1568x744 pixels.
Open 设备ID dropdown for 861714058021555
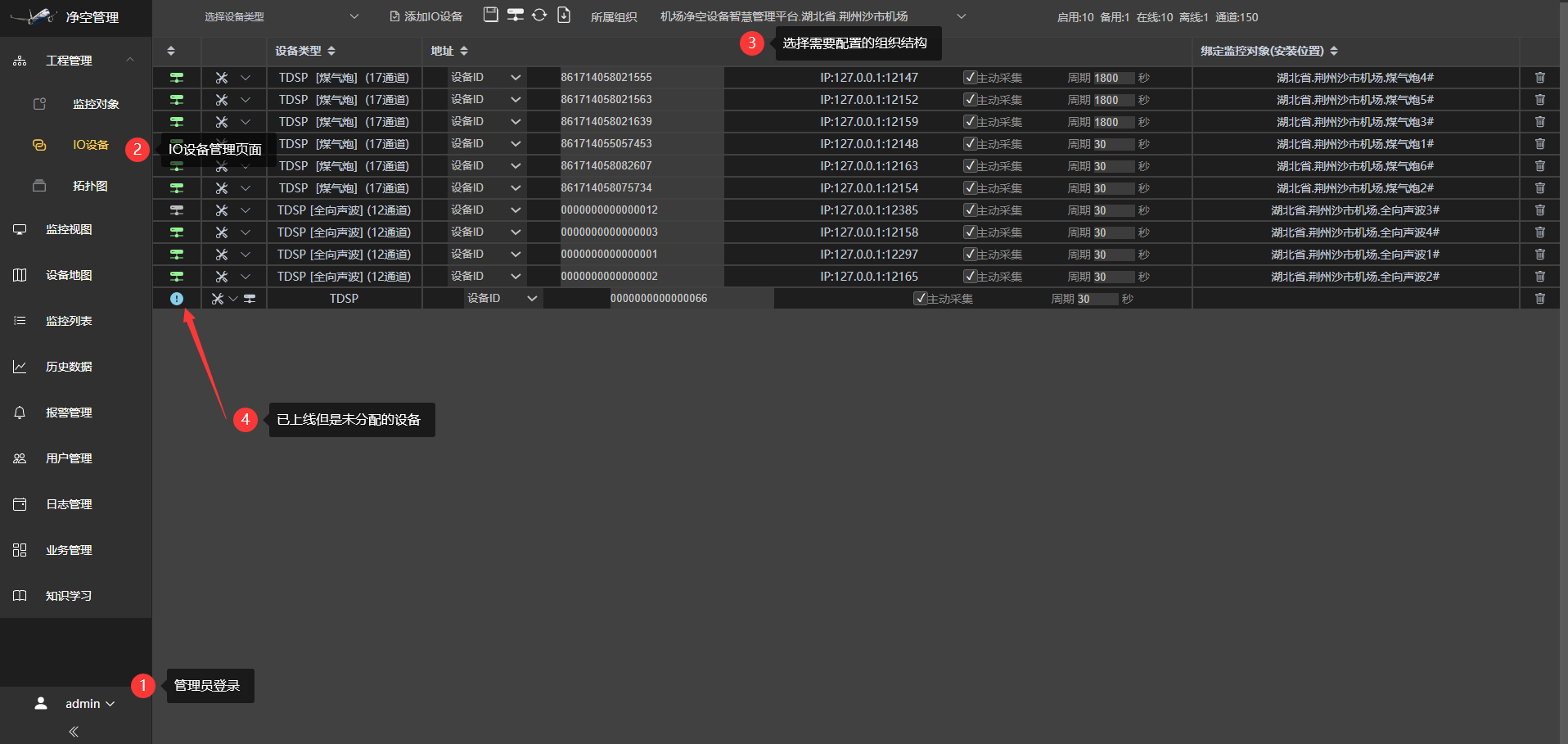click(486, 78)
